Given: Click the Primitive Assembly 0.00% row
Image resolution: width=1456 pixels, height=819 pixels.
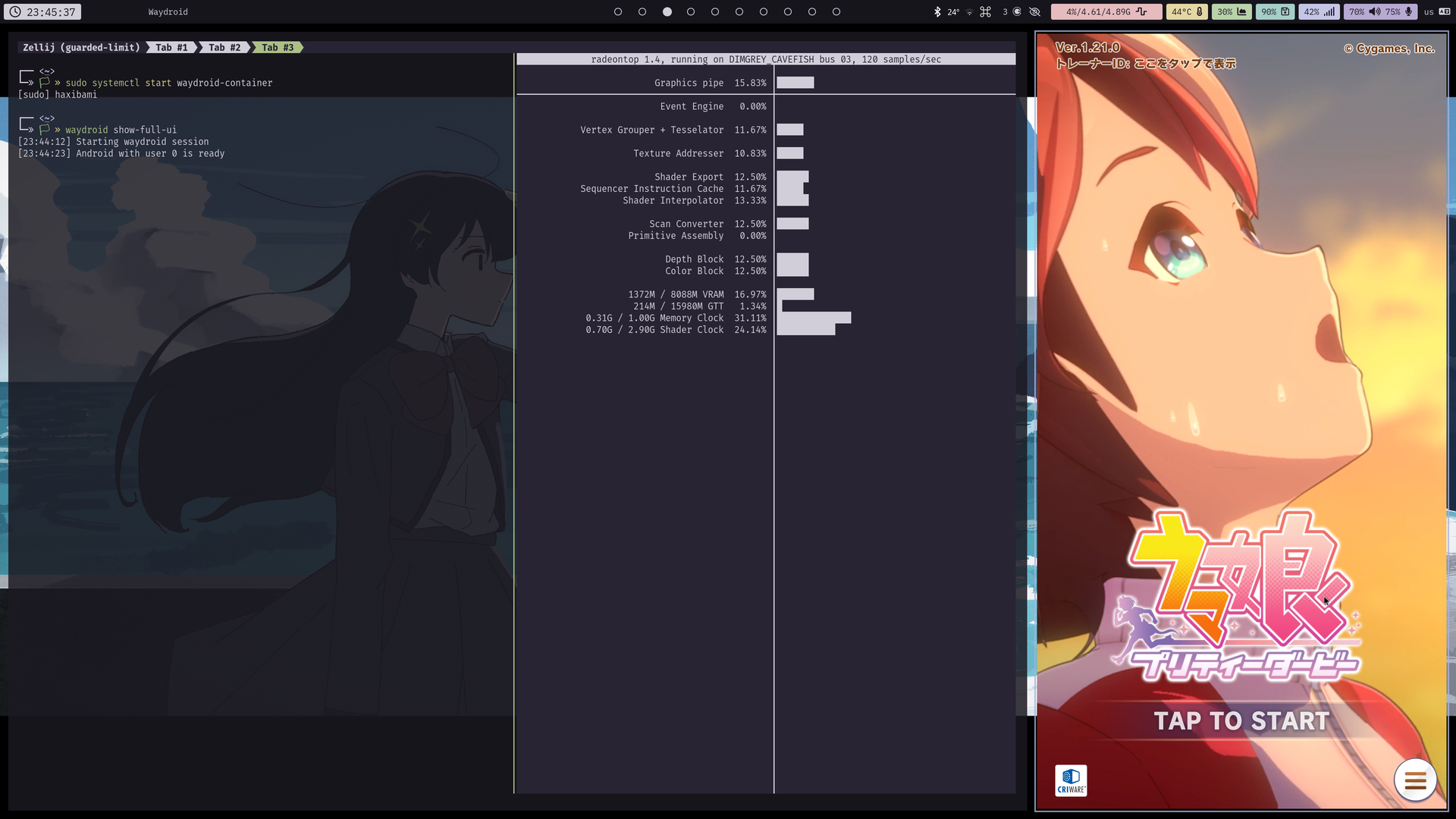Looking at the screenshot, I should coord(697,236).
